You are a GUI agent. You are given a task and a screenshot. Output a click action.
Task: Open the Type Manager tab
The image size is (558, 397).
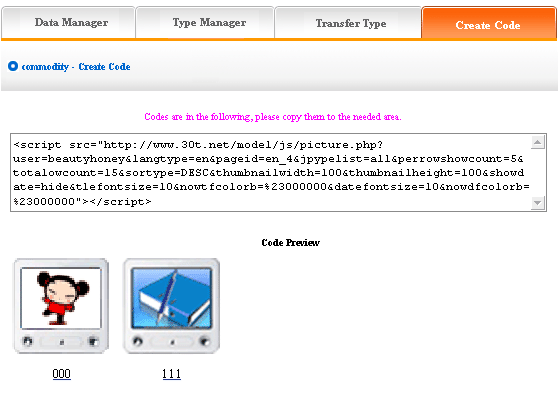205,23
